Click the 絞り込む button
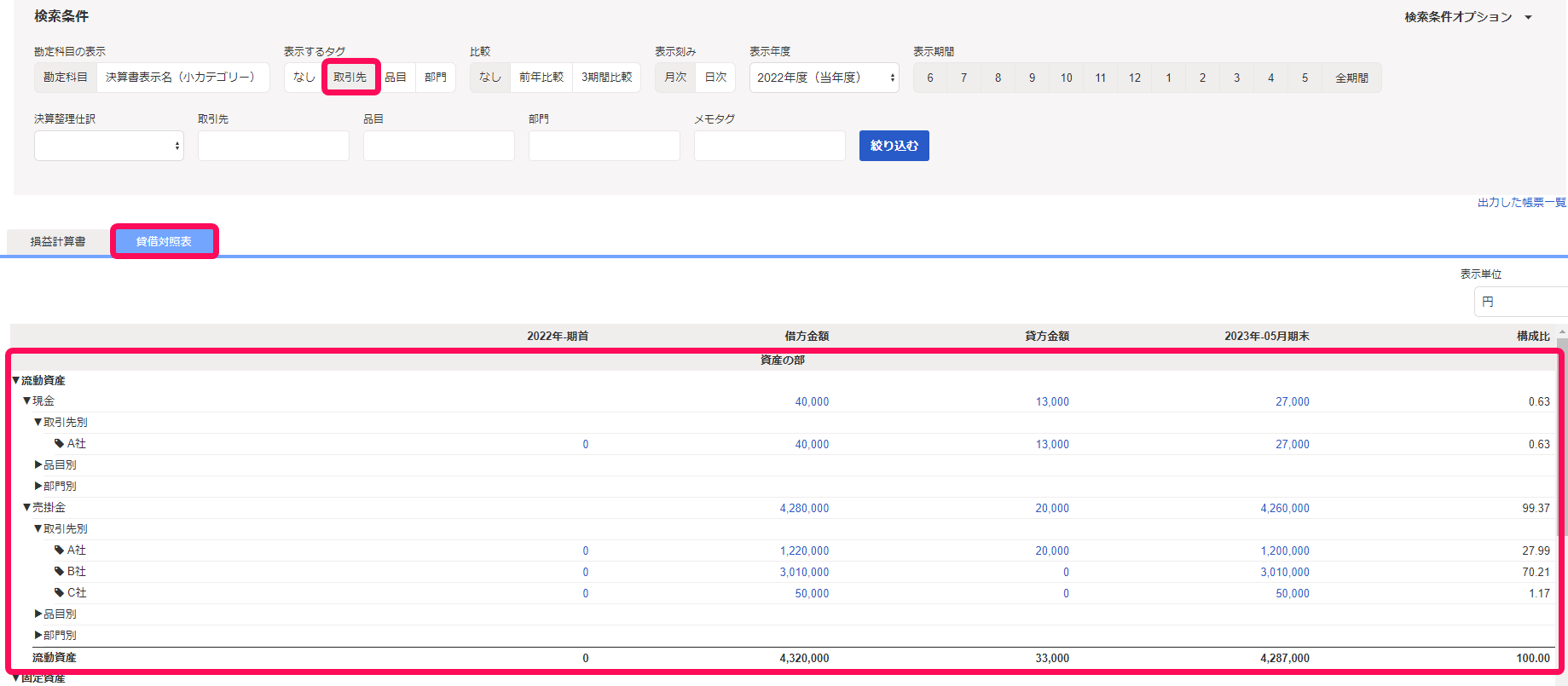Image resolution: width=1568 pixels, height=686 pixels. click(894, 146)
